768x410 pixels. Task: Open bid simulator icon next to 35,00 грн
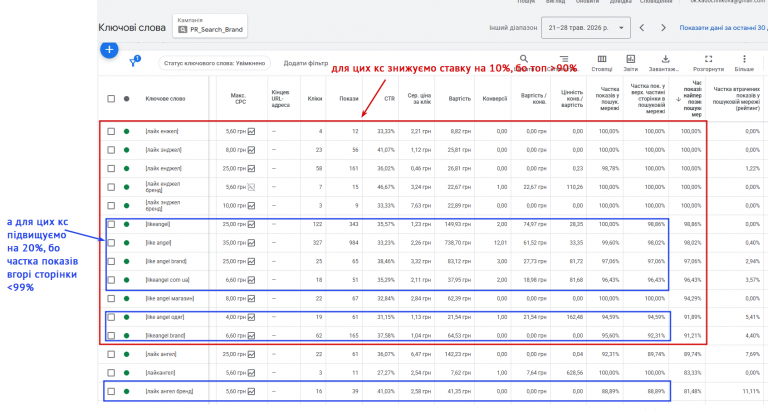(251, 243)
